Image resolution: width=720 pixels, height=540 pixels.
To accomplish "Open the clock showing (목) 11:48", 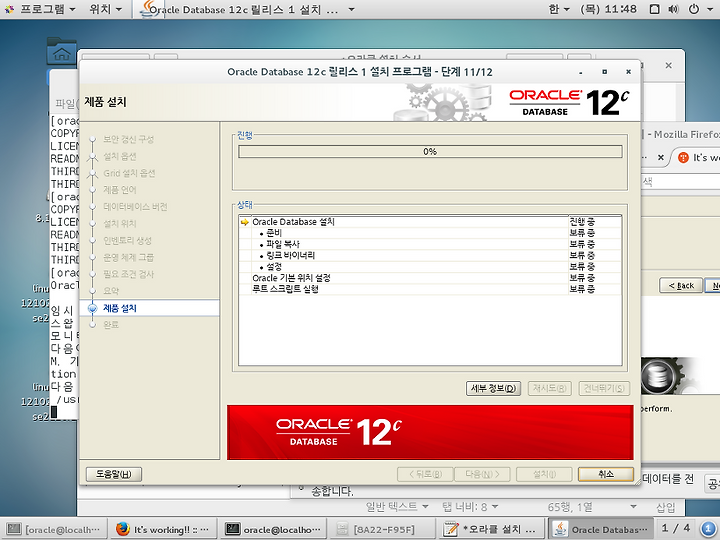I will coord(608,9).
